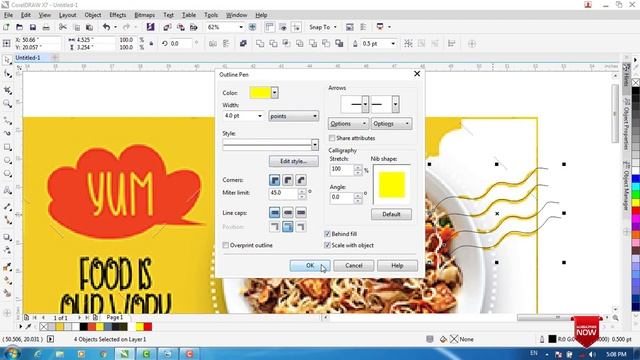Choose the mitered corners option

click(x=275, y=180)
